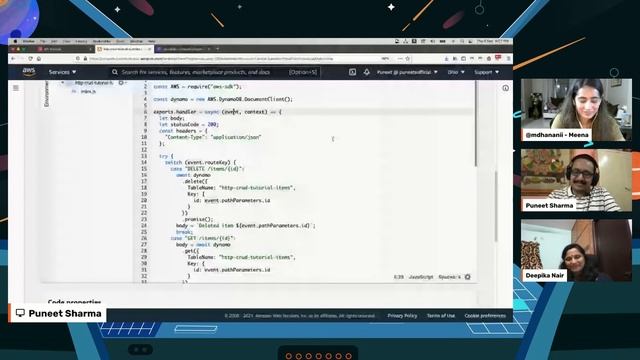Click the Content-Type header line
Image resolution: width=640 pixels, height=360 pixels.
[x=213, y=137]
